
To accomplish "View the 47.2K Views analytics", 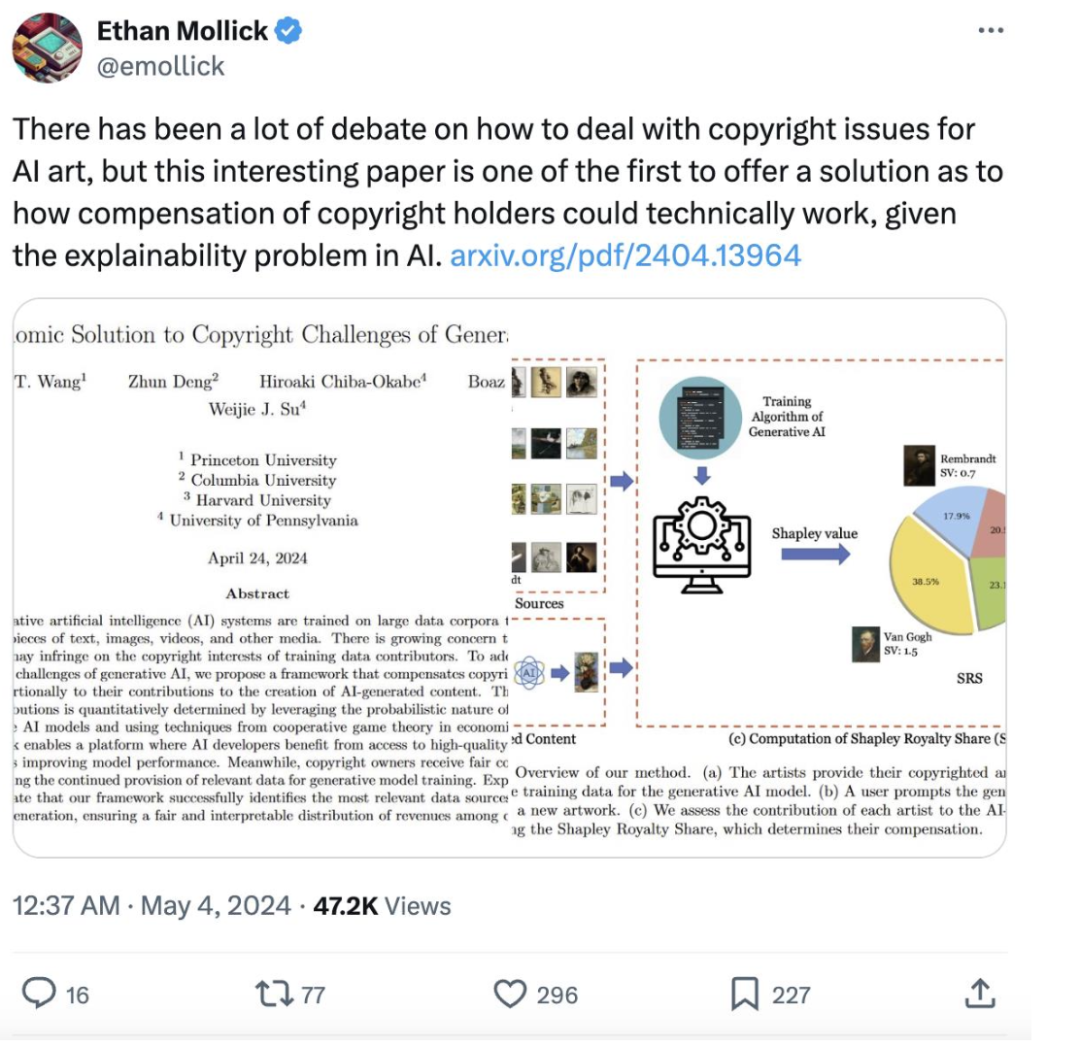I will tap(382, 905).
